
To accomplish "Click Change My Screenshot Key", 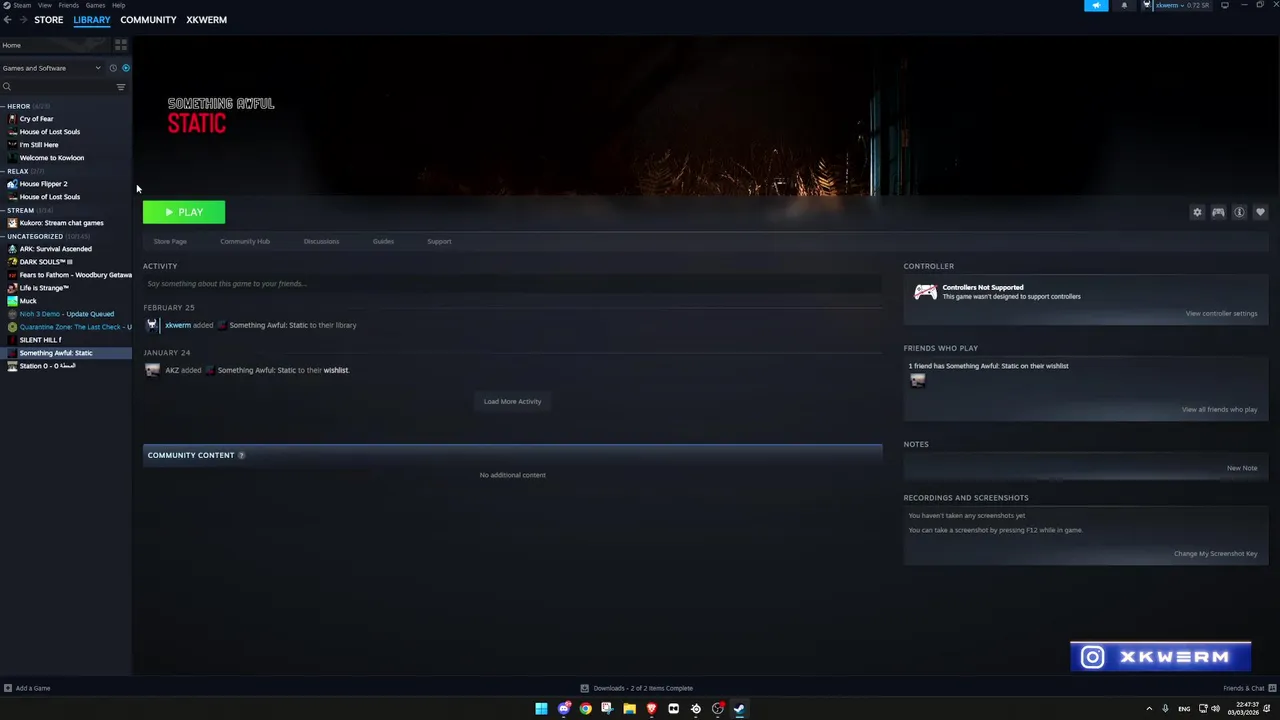I will pyautogui.click(x=1215, y=554).
